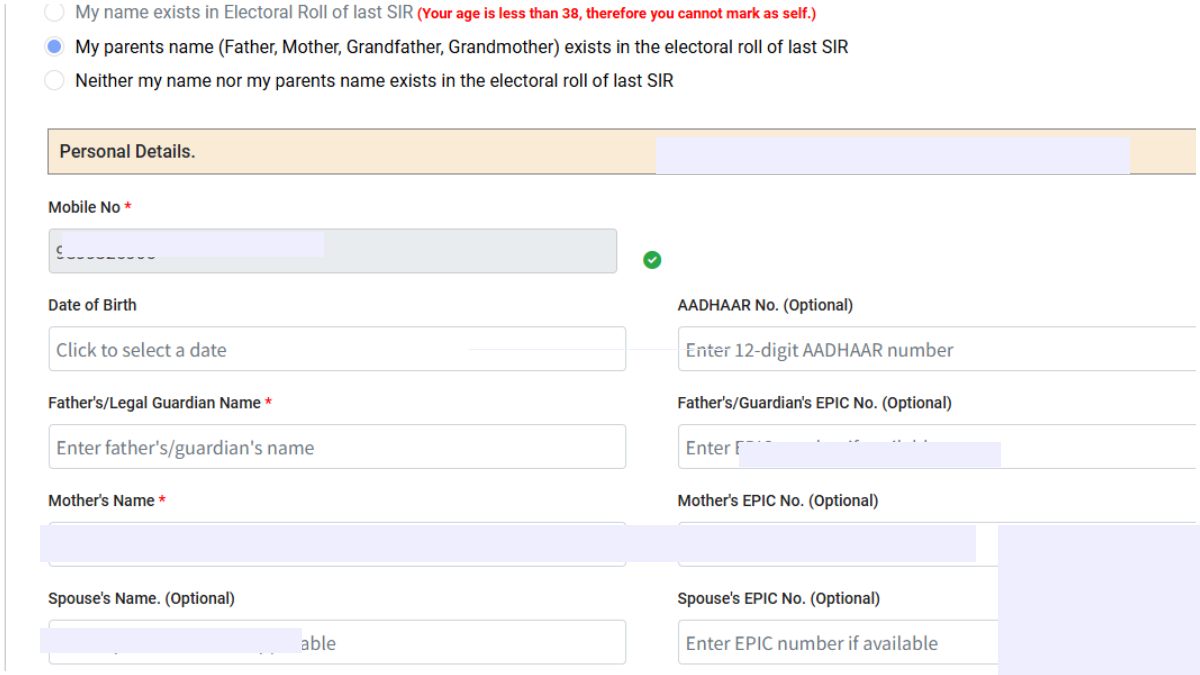Select the parents name exists option
This screenshot has height=675, width=1200.
tap(55, 46)
